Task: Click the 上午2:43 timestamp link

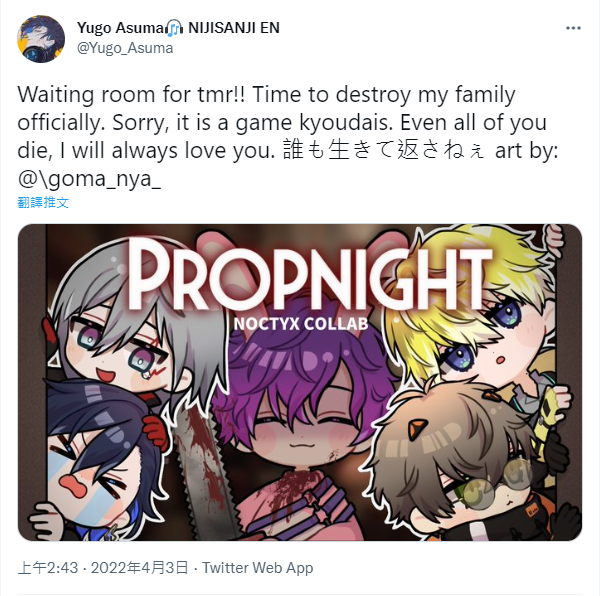Action: pyautogui.click(x=48, y=568)
